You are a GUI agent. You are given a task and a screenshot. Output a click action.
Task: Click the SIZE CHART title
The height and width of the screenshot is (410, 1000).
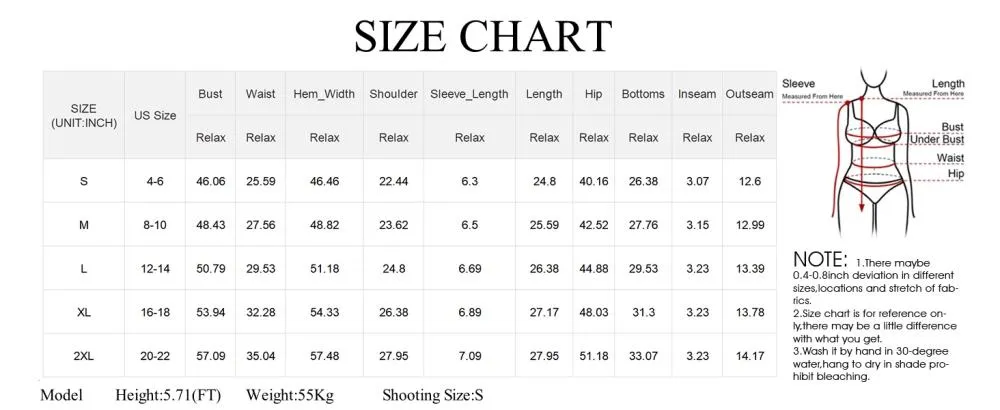[x=483, y=36]
